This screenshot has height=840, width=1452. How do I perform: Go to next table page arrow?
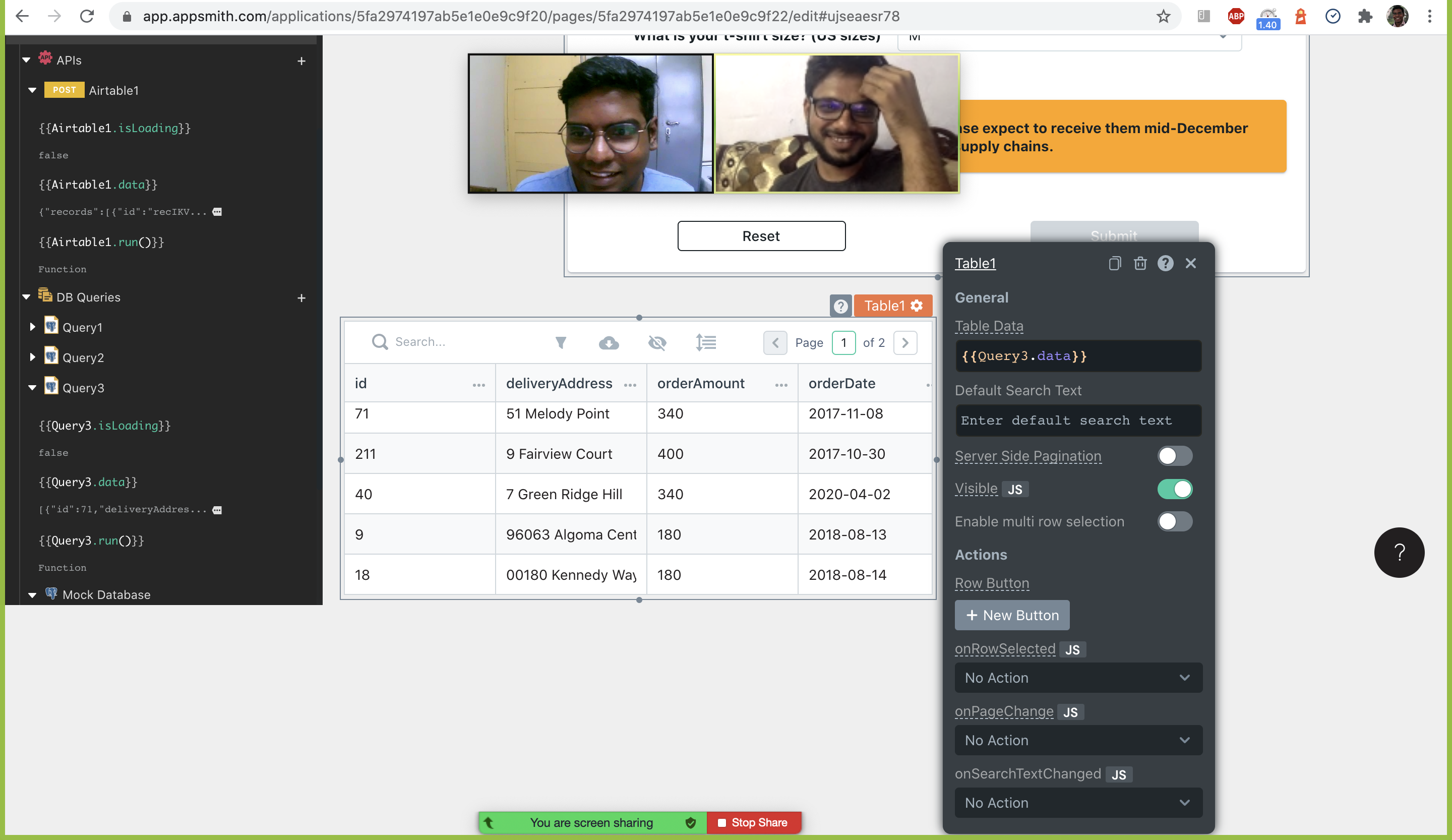tap(904, 343)
